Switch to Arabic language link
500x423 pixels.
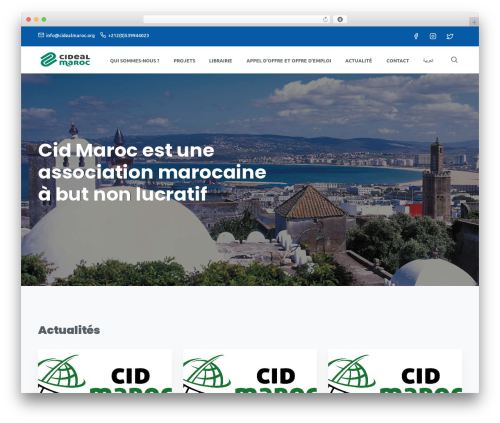coord(428,60)
